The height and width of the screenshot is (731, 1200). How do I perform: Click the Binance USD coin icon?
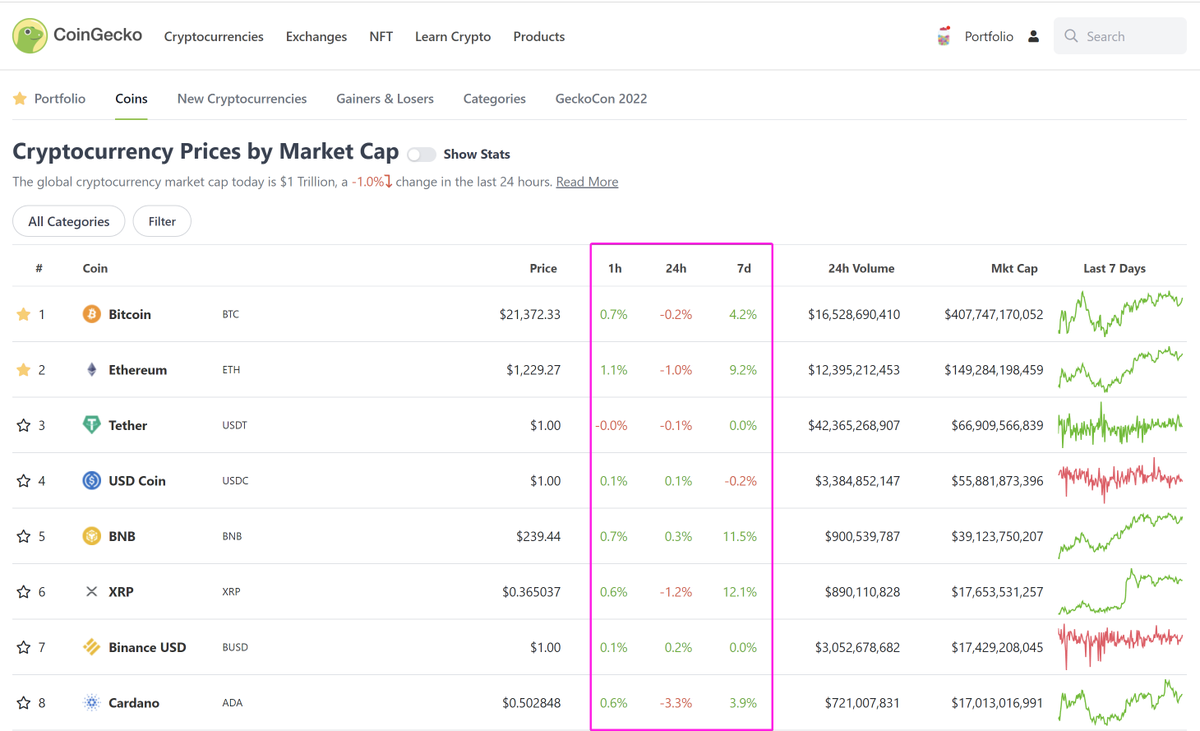(x=91, y=647)
